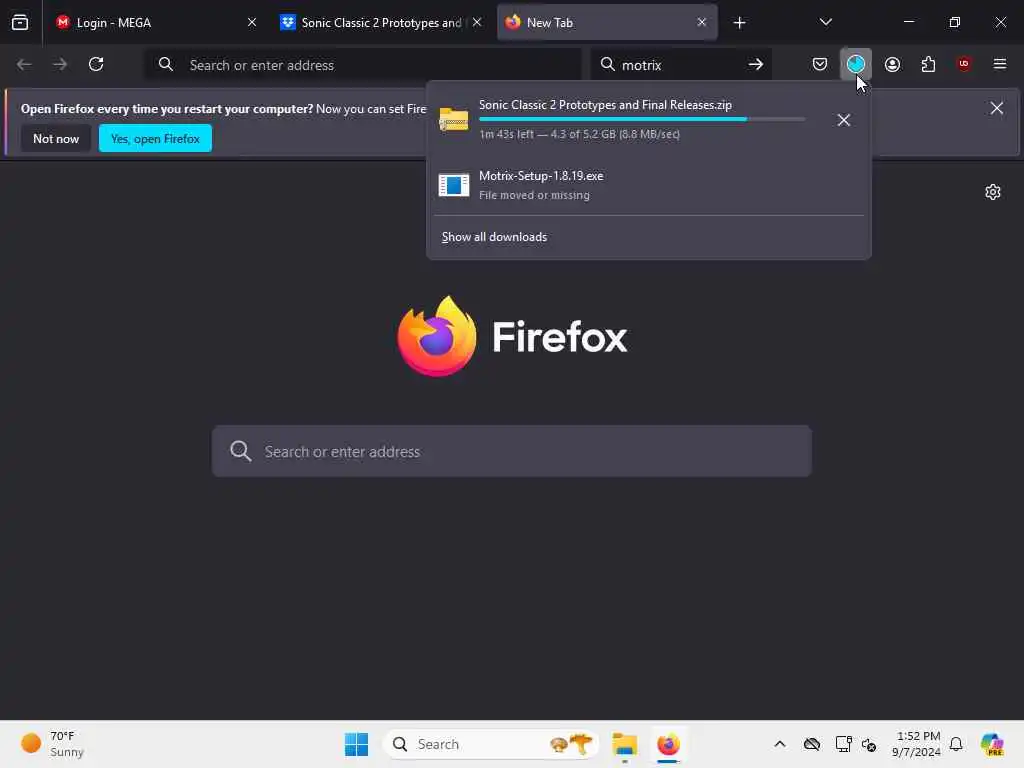Go back one page
This screenshot has width=1024, height=768.
[x=24, y=64]
